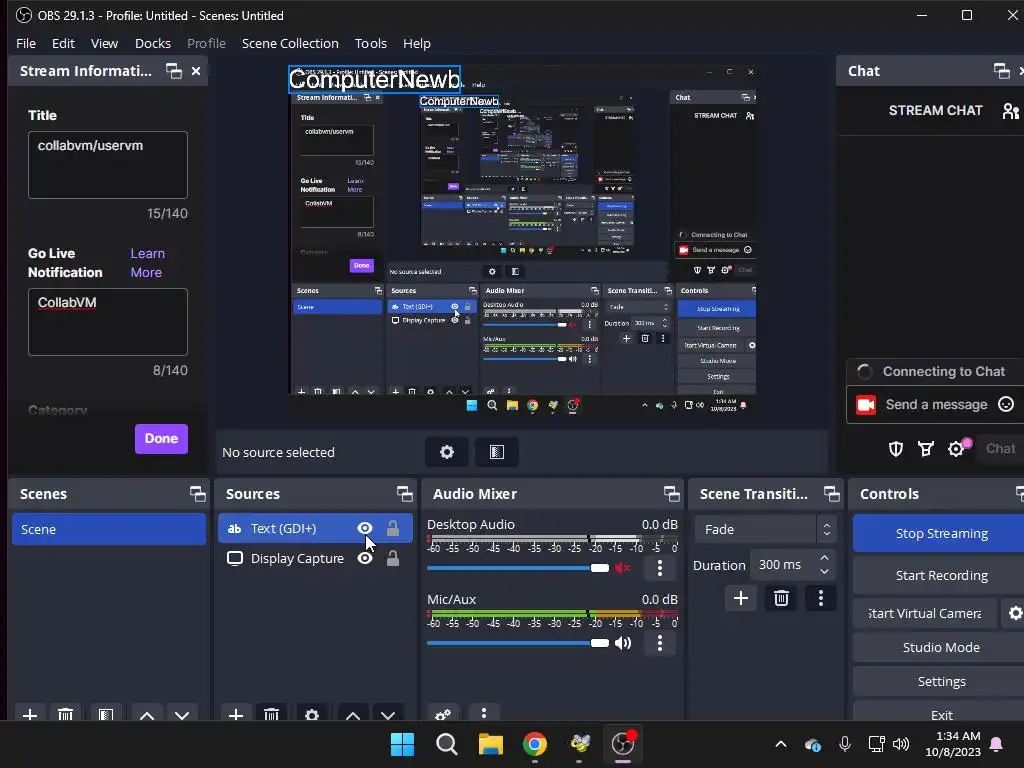Image resolution: width=1024 pixels, height=768 pixels.
Task: Move scene down arrow
Action: pos(182,715)
